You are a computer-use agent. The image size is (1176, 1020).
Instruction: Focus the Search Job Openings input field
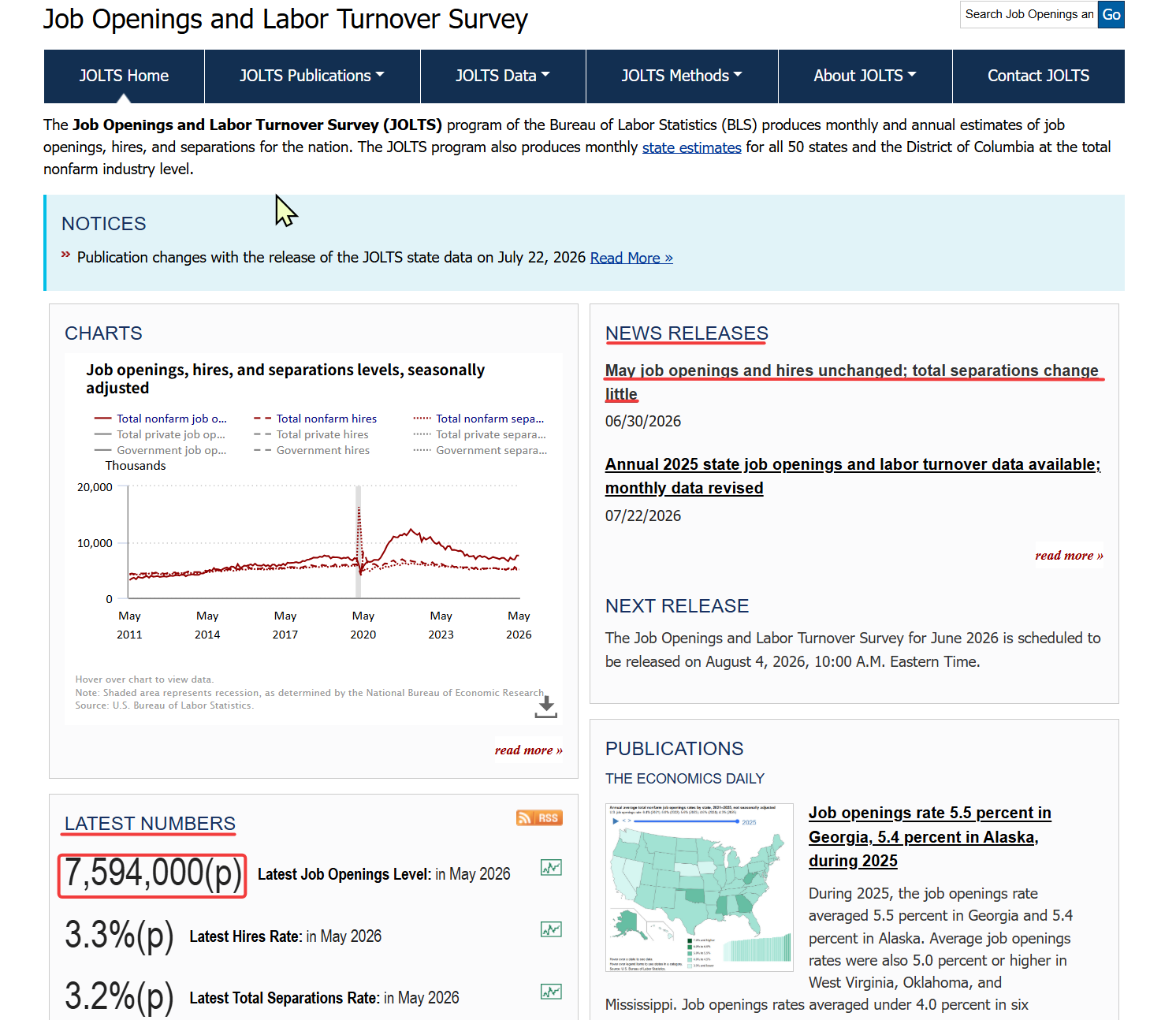pyautogui.click(x=1029, y=14)
